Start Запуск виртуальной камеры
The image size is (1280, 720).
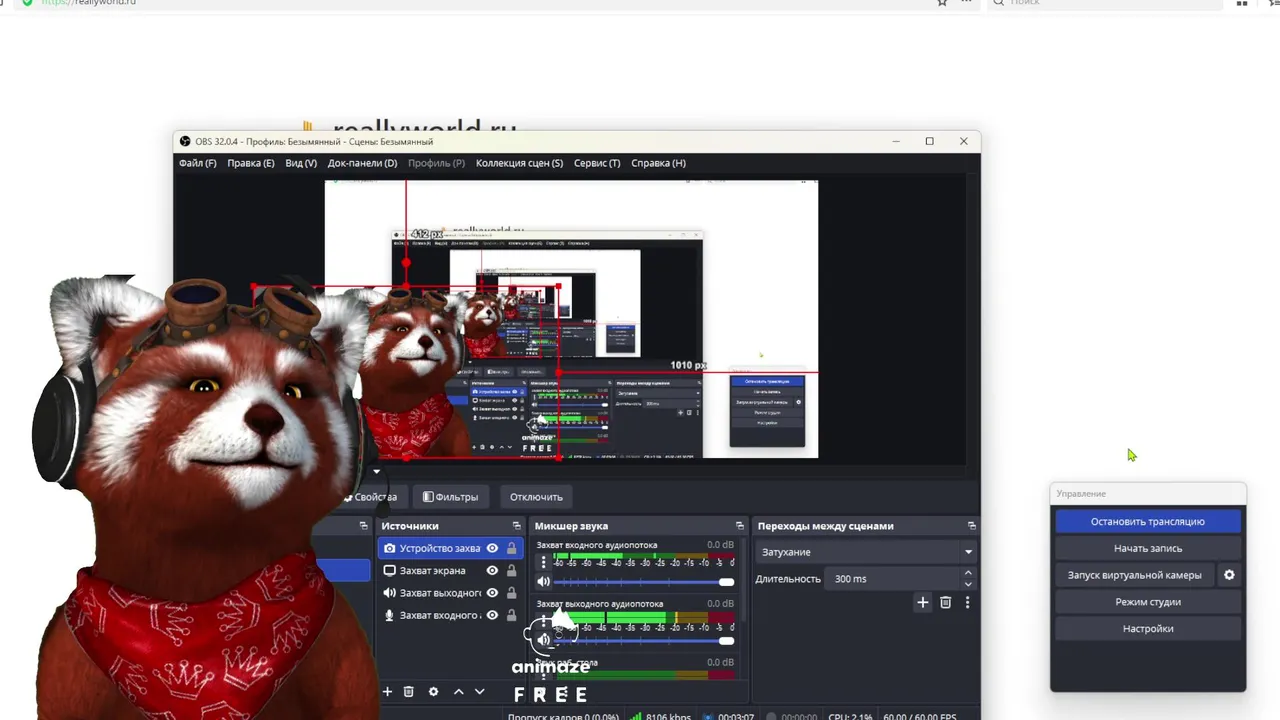1135,575
